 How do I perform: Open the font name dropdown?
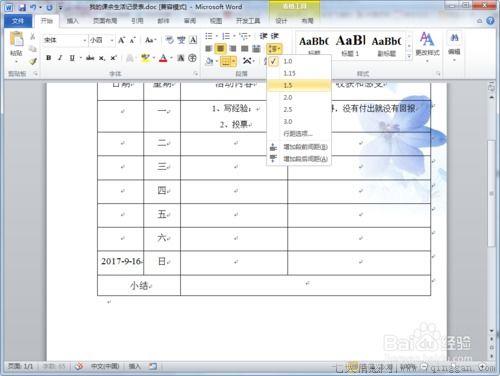coord(84,40)
